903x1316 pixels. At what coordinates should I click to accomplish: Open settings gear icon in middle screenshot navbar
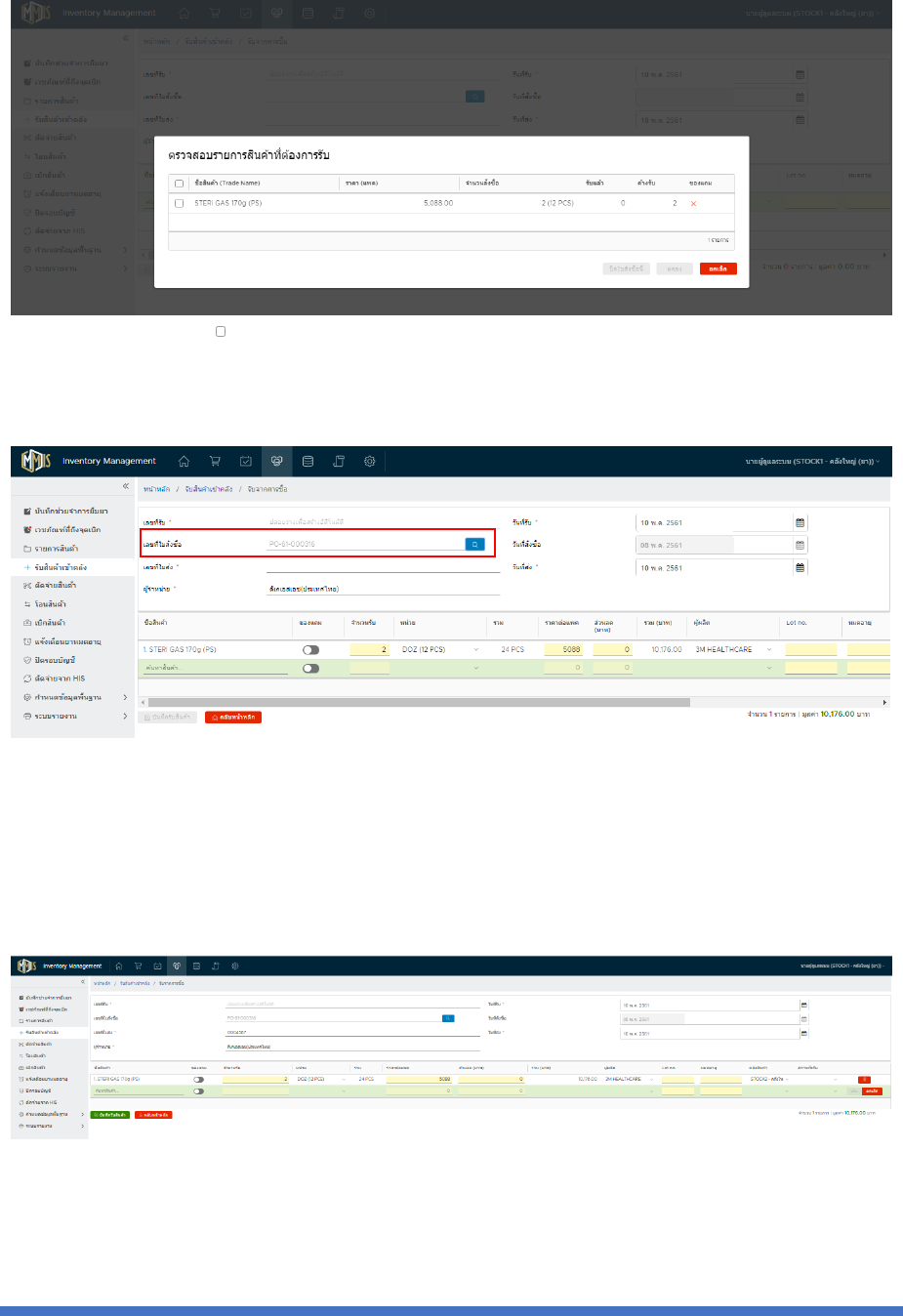pos(370,461)
